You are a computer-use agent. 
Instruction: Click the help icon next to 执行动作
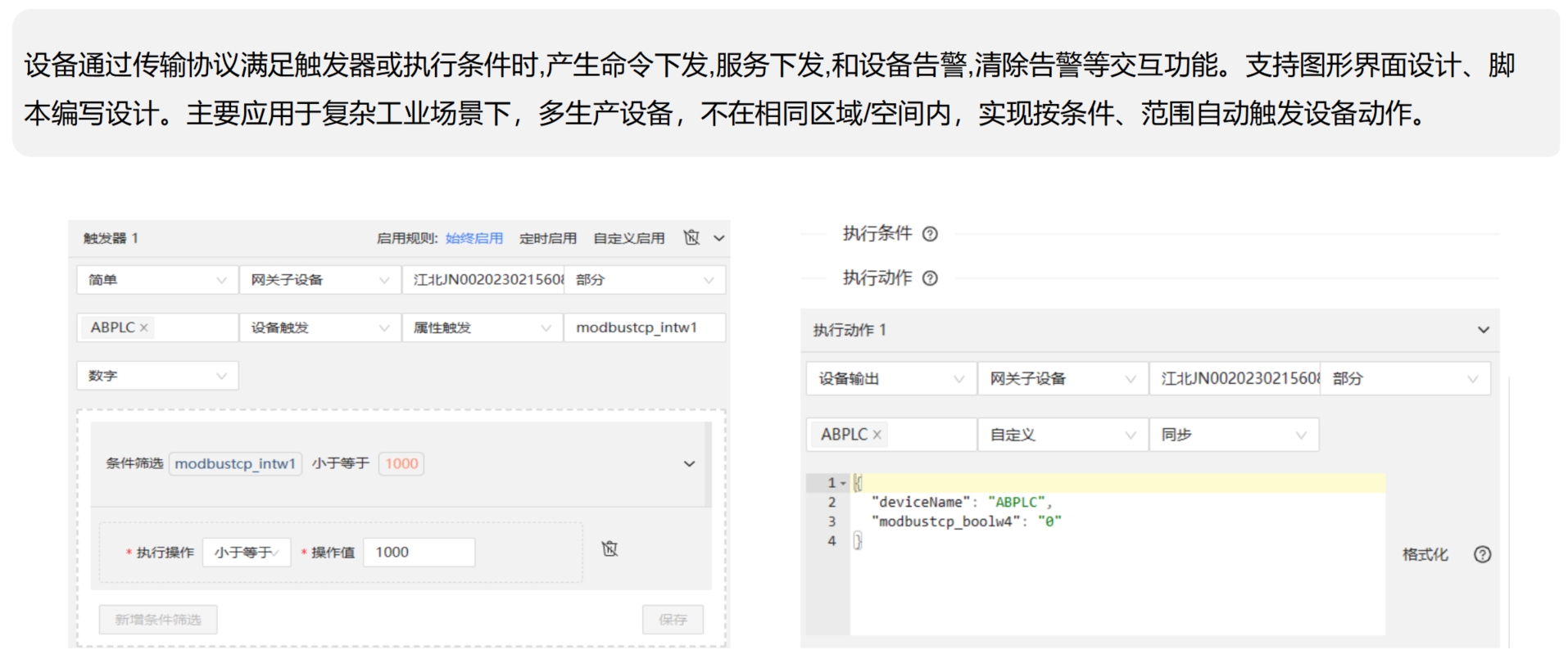point(930,278)
